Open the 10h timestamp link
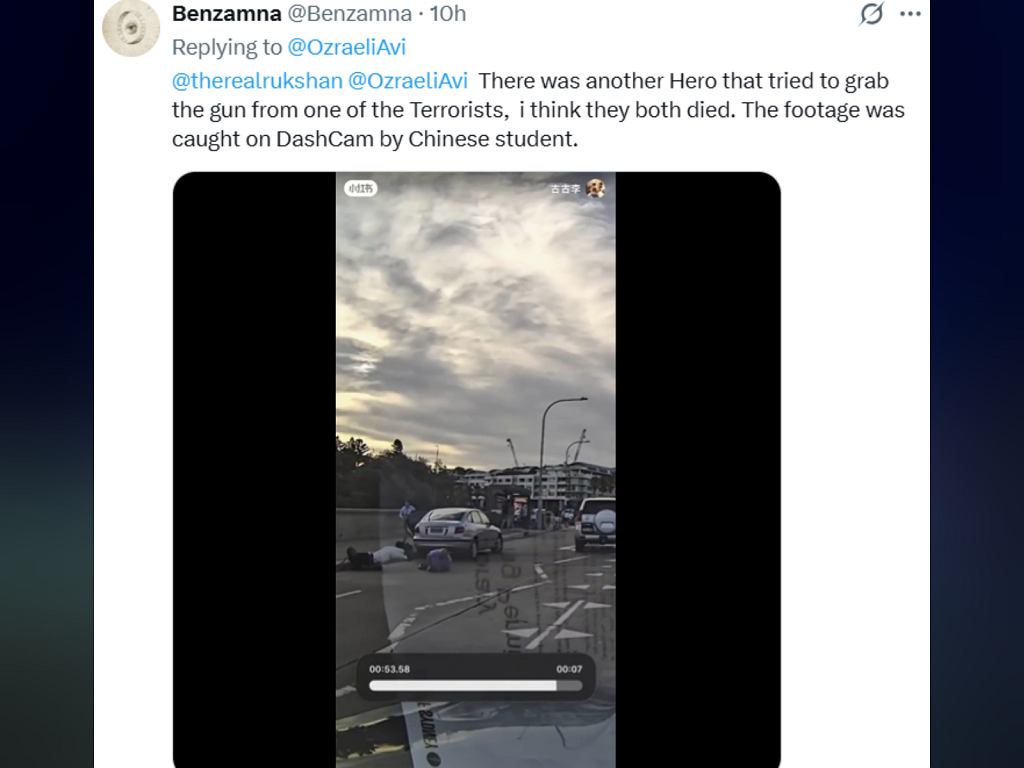This screenshot has height=768, width=1024. coord(448,13)
